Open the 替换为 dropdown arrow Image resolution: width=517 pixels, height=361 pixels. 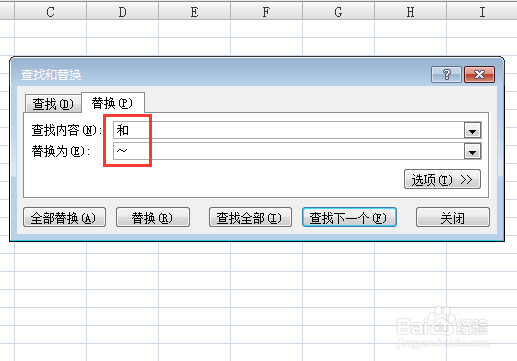pyautogui.click(x=472, y=151)
